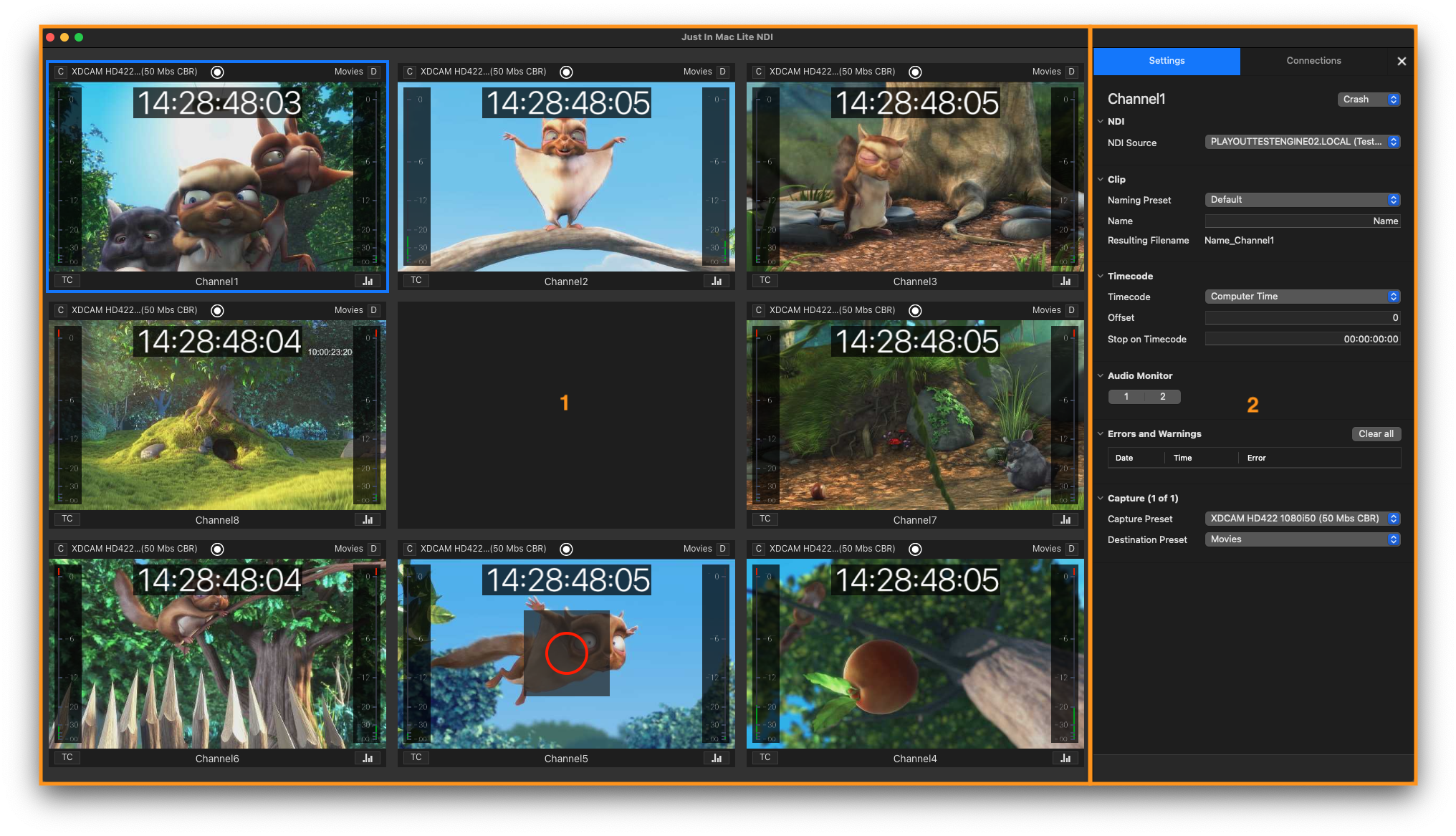Click the record icon for Channel6

[218, 549]
